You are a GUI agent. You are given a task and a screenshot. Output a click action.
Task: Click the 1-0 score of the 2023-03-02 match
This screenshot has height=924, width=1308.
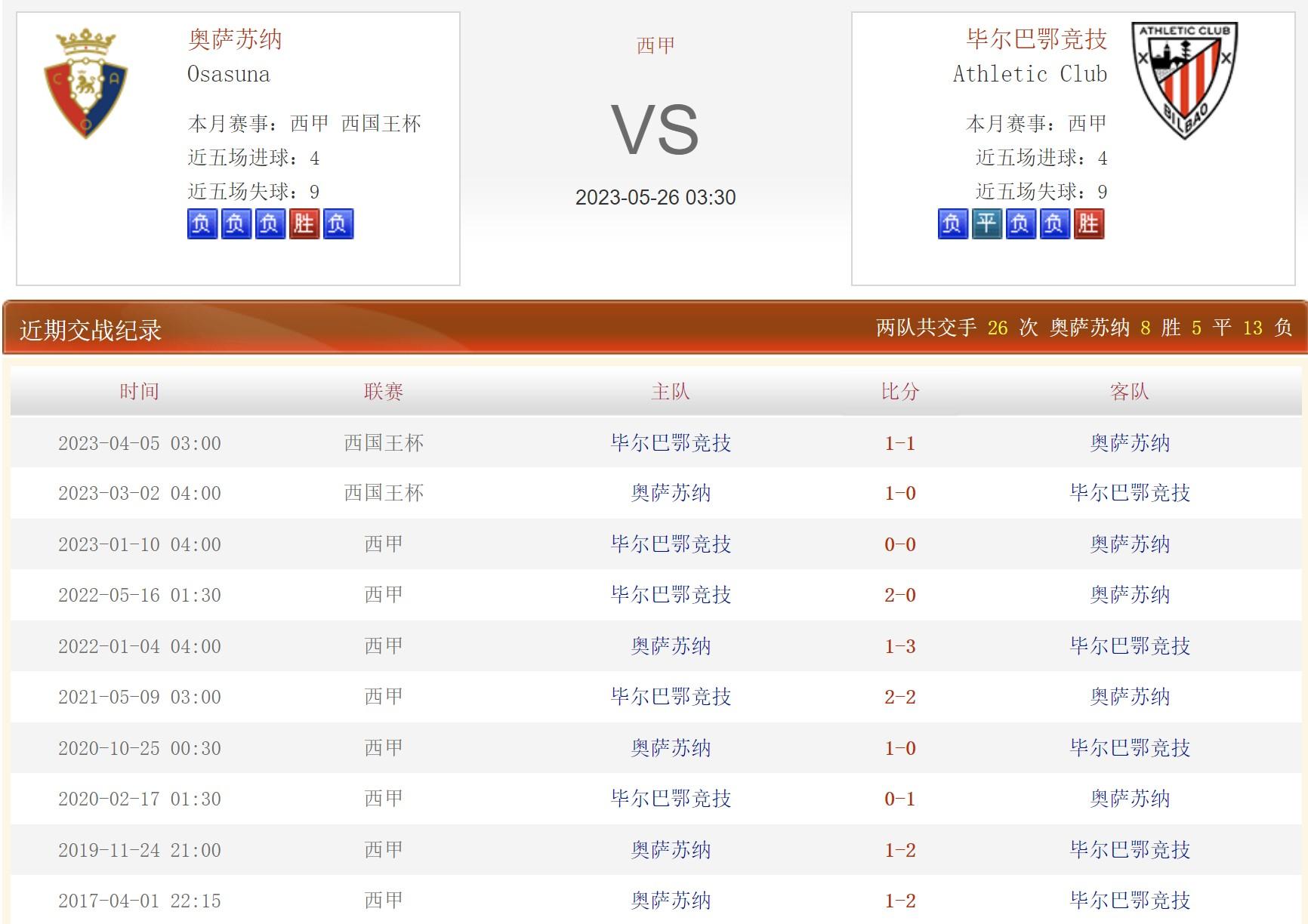point(900,494)
